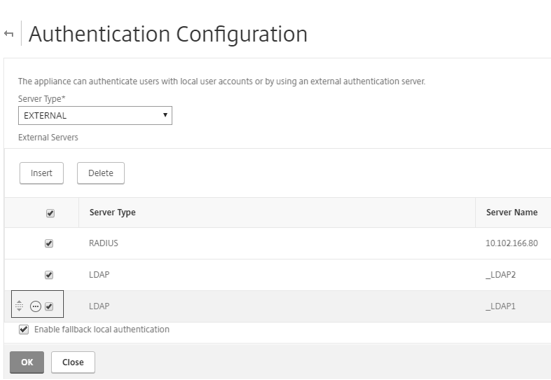Sort by the Server Name column header
The image size is (551, 380).
512,212
